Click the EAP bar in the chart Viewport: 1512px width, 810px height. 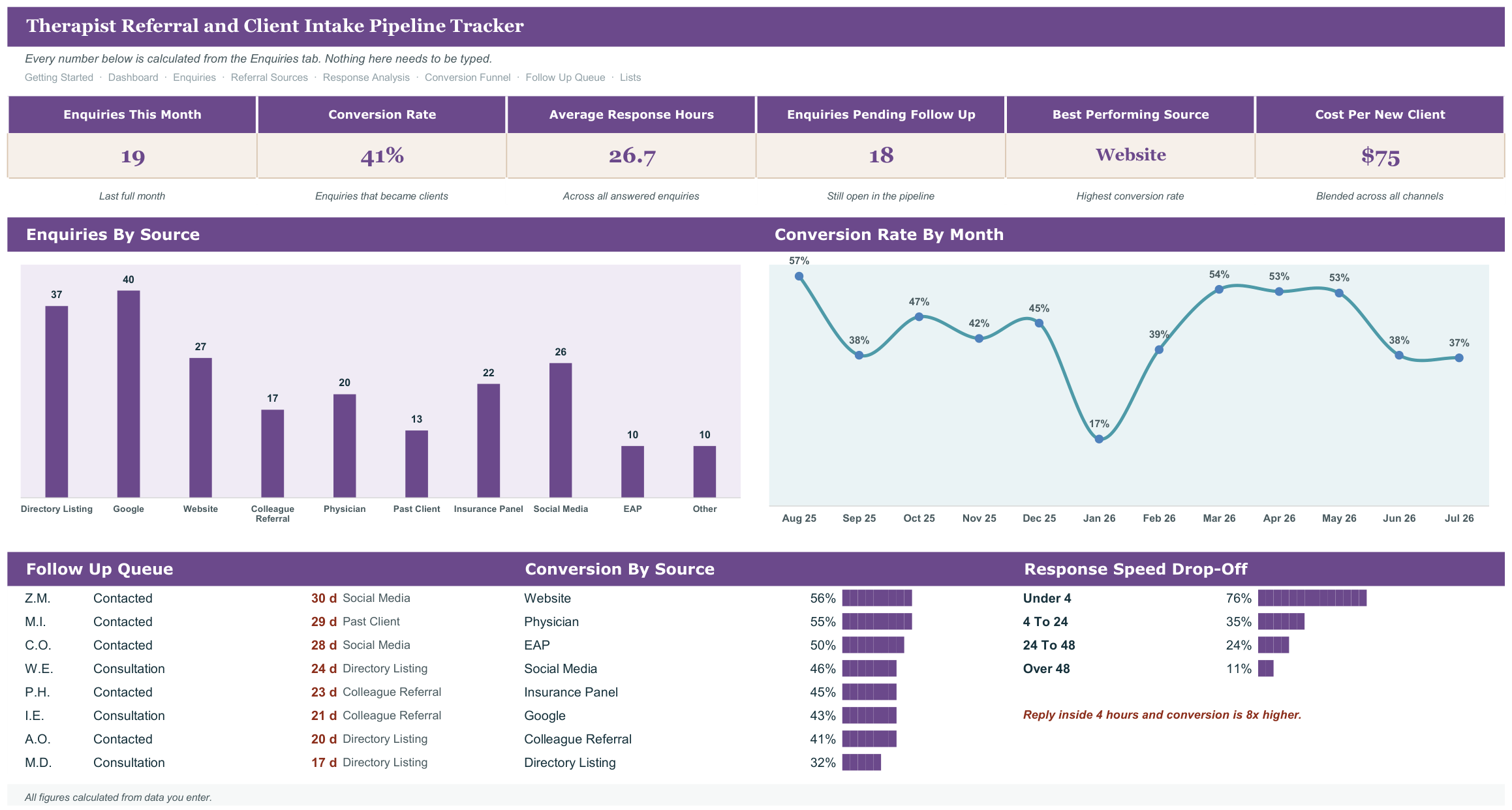click(632, 472)
